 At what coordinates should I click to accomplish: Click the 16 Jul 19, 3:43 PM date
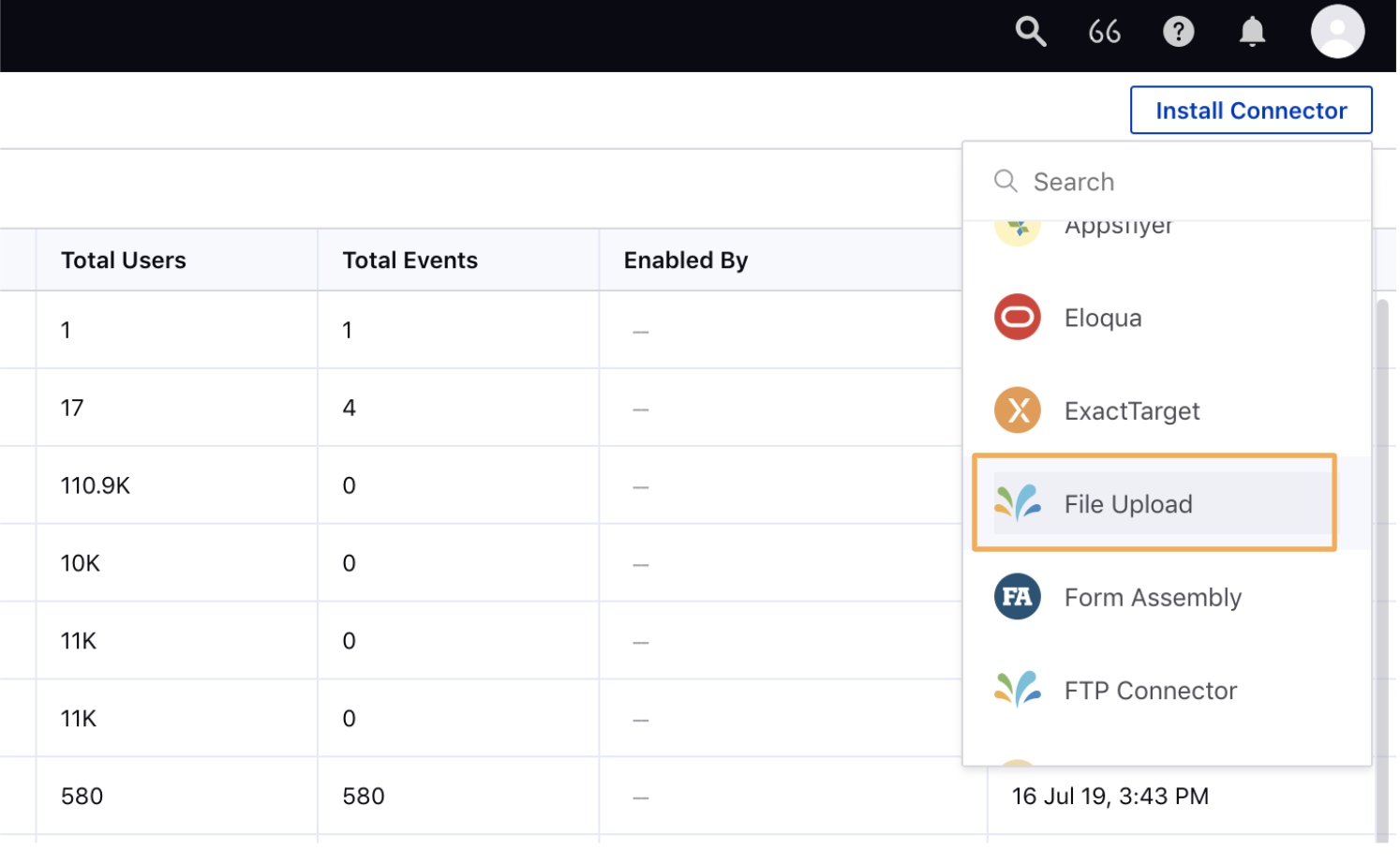1110,797
